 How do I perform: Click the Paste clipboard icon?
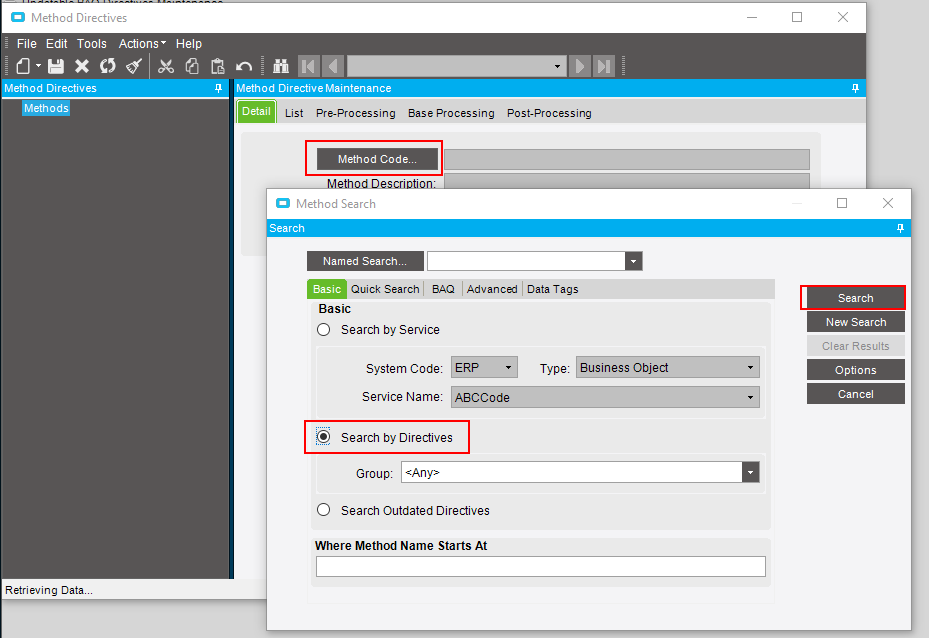point(218,66)
